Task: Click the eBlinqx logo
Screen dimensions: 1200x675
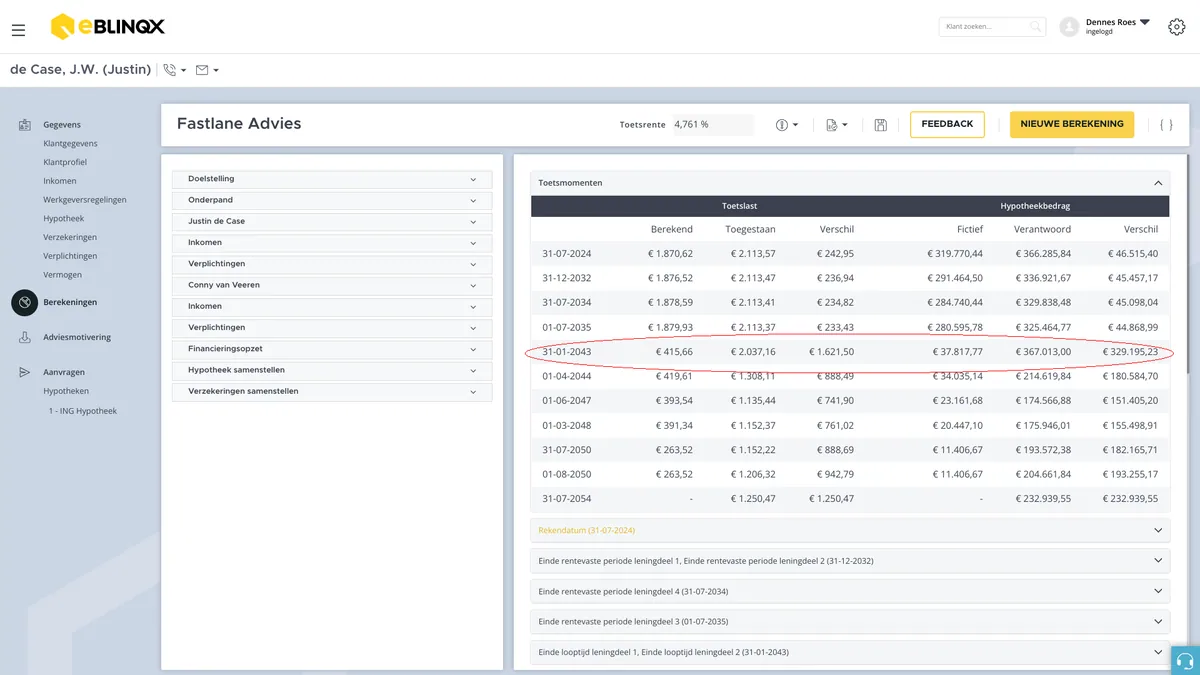Action: click(x=107, y=27)
